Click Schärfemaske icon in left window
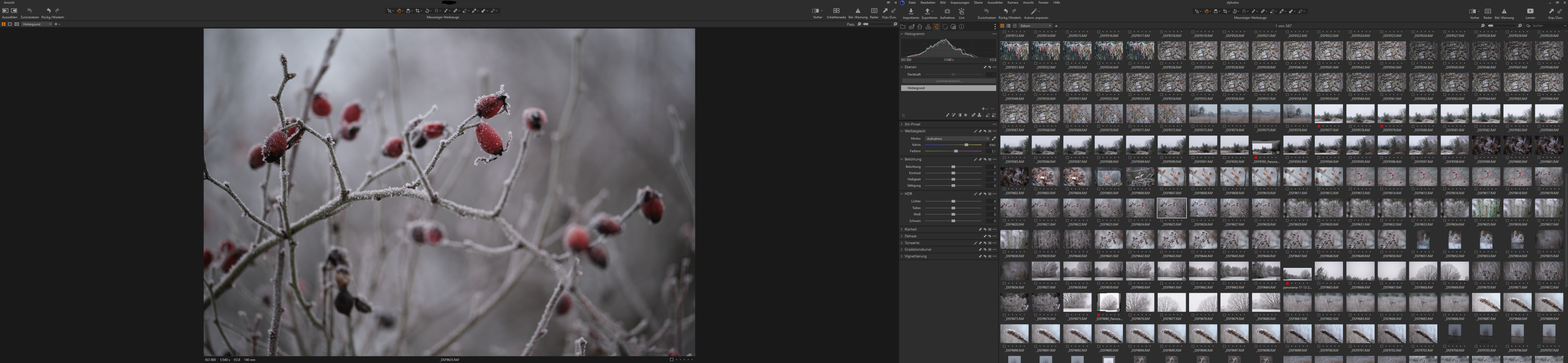1568x363 pixels. coord(836,11)
